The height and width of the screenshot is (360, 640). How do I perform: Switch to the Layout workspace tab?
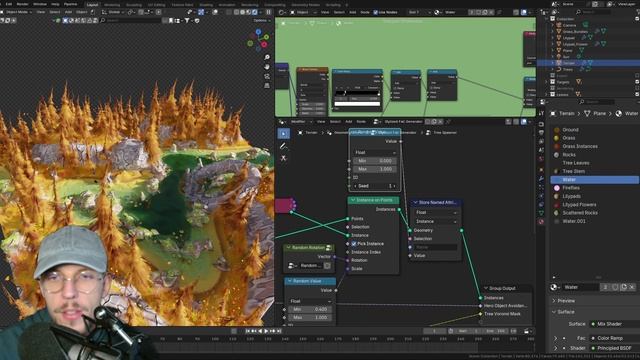(92, 4)
